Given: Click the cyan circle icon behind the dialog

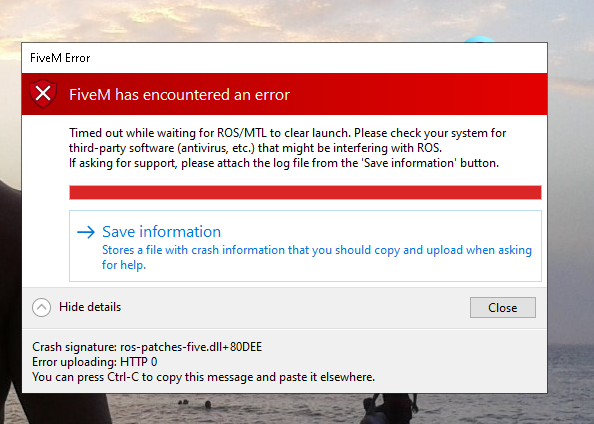Looking at the screenshot, I should tap(480, 39).
